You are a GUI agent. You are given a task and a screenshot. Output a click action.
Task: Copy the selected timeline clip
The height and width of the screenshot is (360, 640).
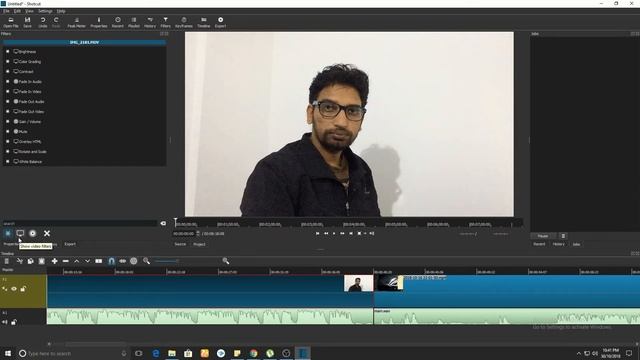coord(31,261)
